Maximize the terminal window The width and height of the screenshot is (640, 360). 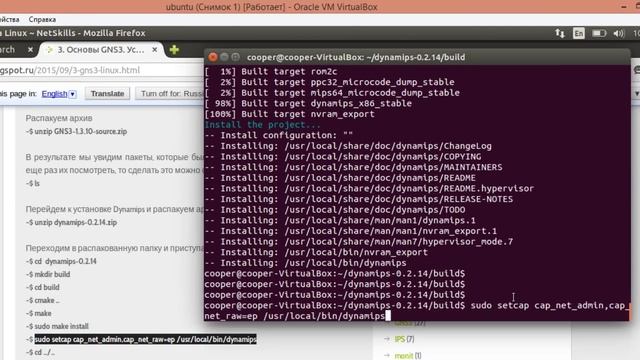236,57
